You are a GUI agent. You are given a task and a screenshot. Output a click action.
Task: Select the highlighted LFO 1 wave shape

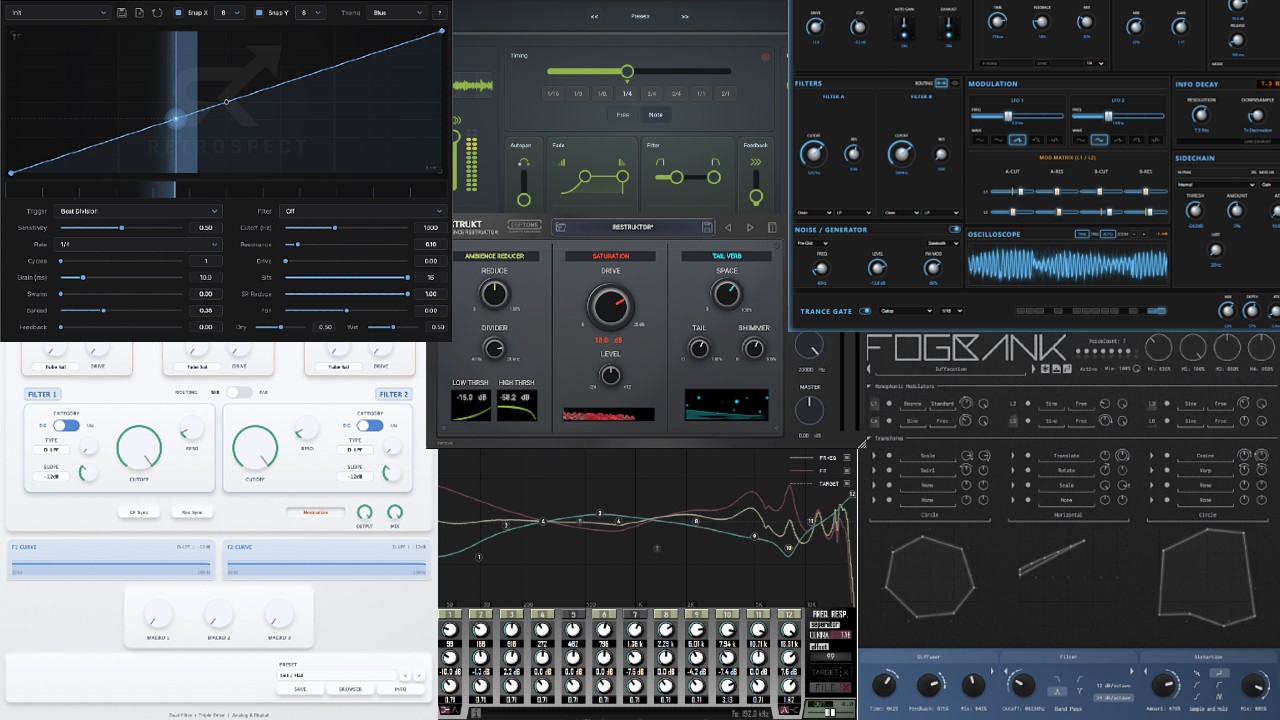tap(1017, 140)
